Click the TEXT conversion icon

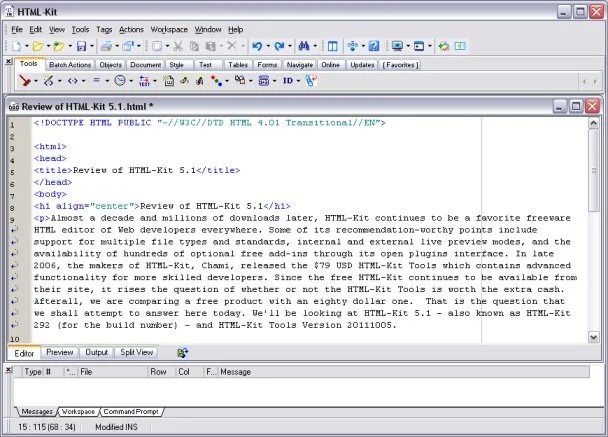pos(144,81)
